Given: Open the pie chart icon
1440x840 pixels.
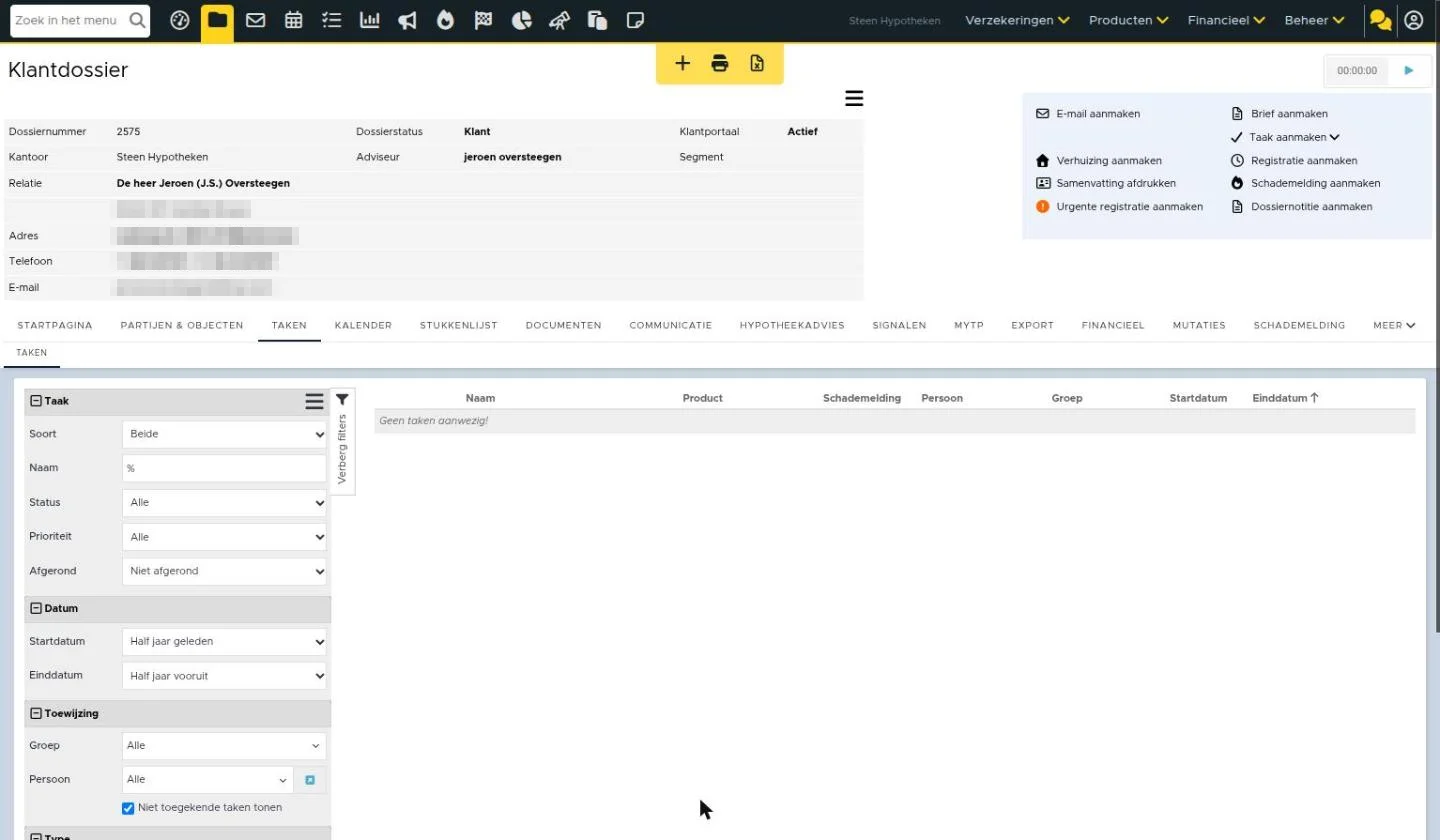Looking at the screenshot, I should (522, 20).
